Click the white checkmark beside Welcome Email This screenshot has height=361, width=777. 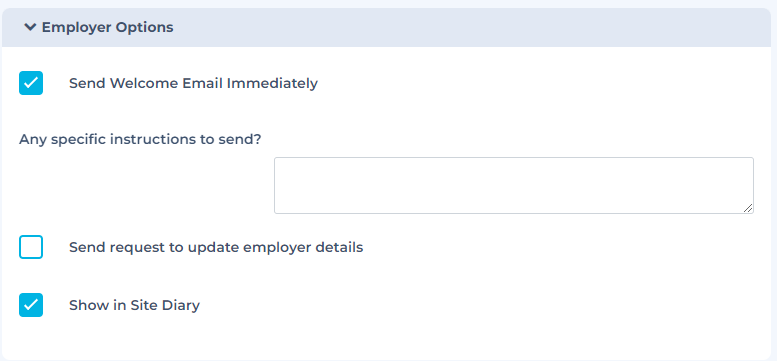[x=31, y=83]
